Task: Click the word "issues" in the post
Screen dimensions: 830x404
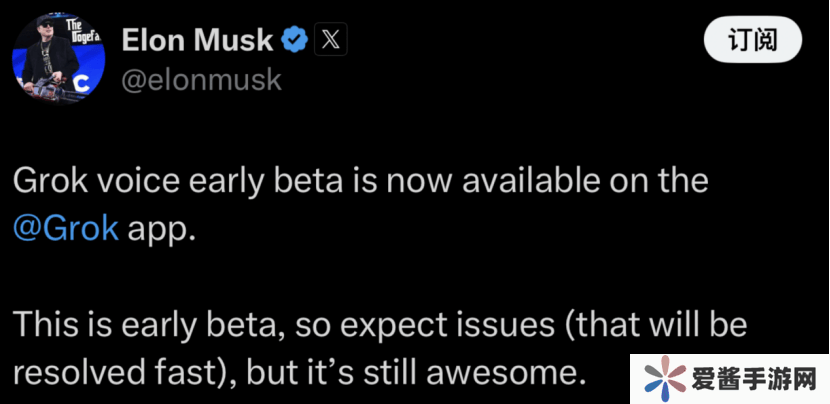Action: [516, 327]
